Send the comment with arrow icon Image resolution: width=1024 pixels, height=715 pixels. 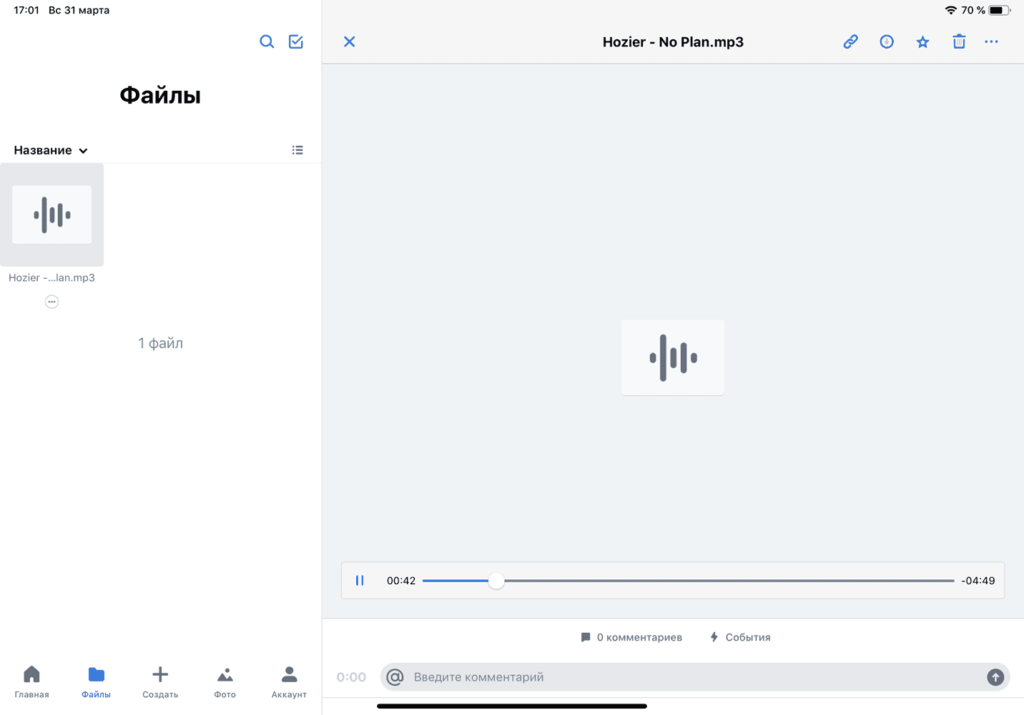(x=995, y=677)
